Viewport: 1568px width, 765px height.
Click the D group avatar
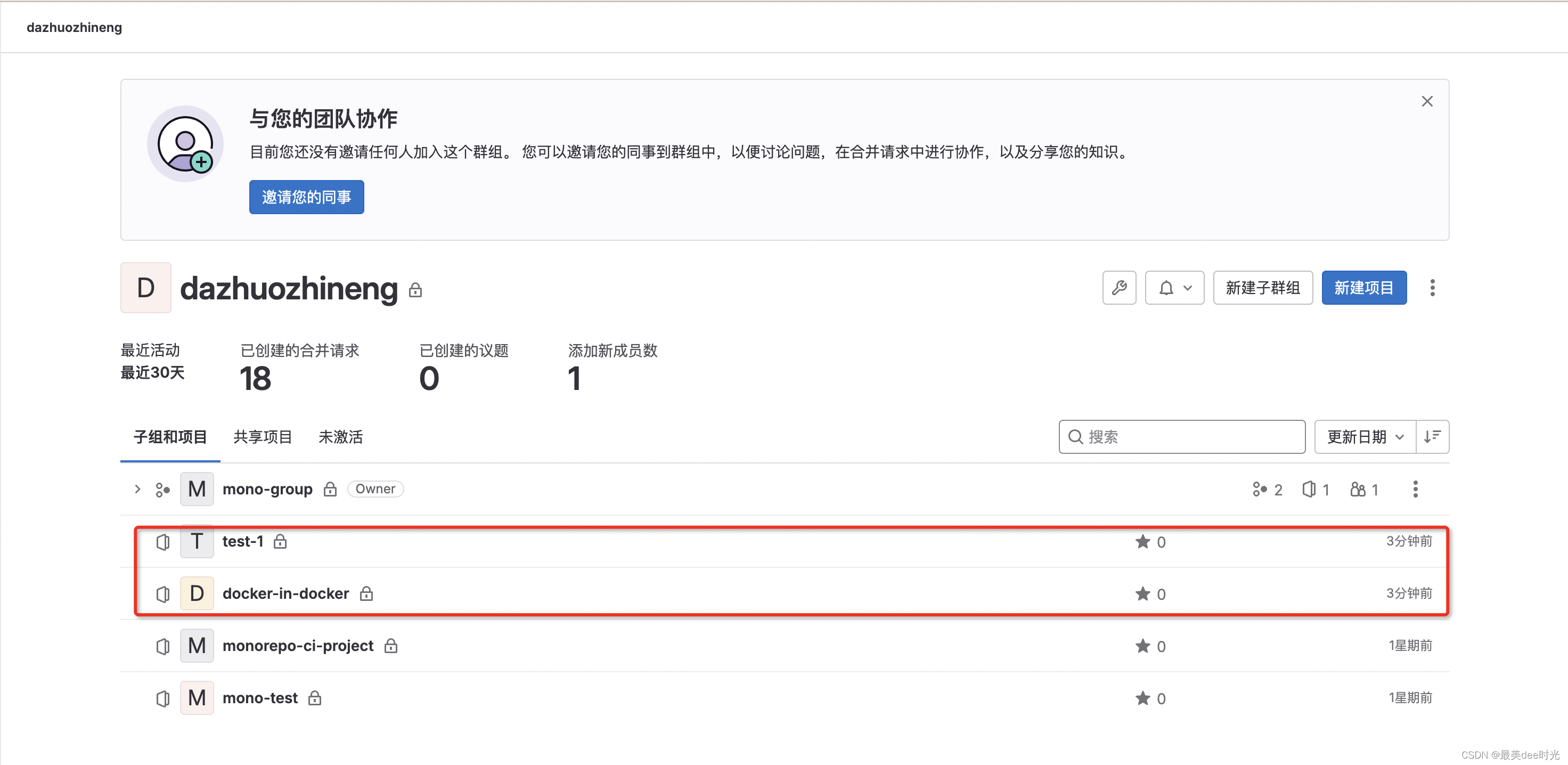click(145, 288)
